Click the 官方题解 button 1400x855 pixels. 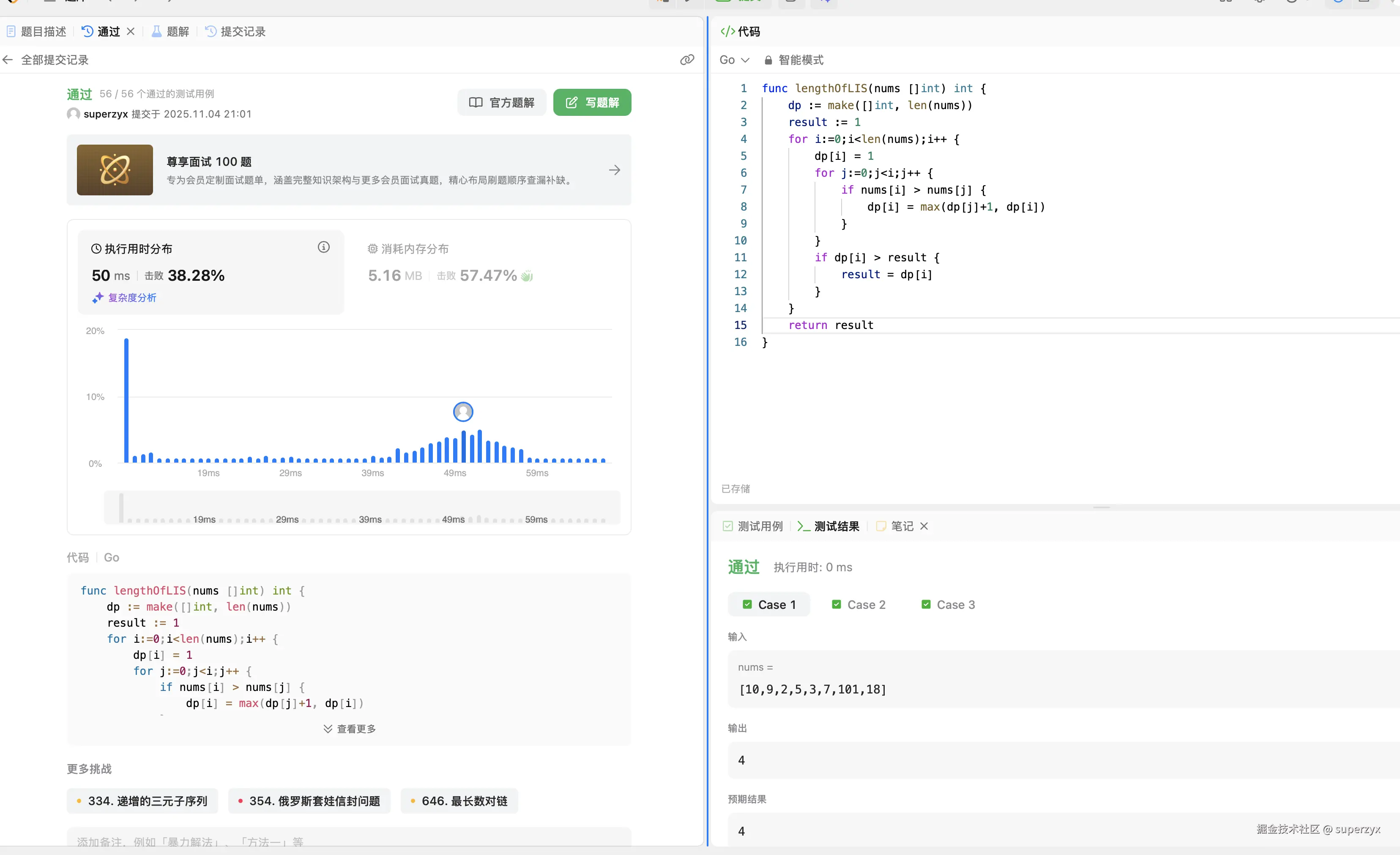(501, 102)
